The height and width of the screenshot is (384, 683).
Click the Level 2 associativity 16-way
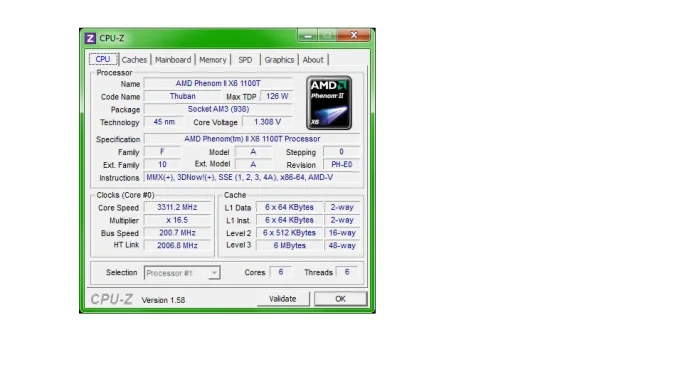click(342, 233)
